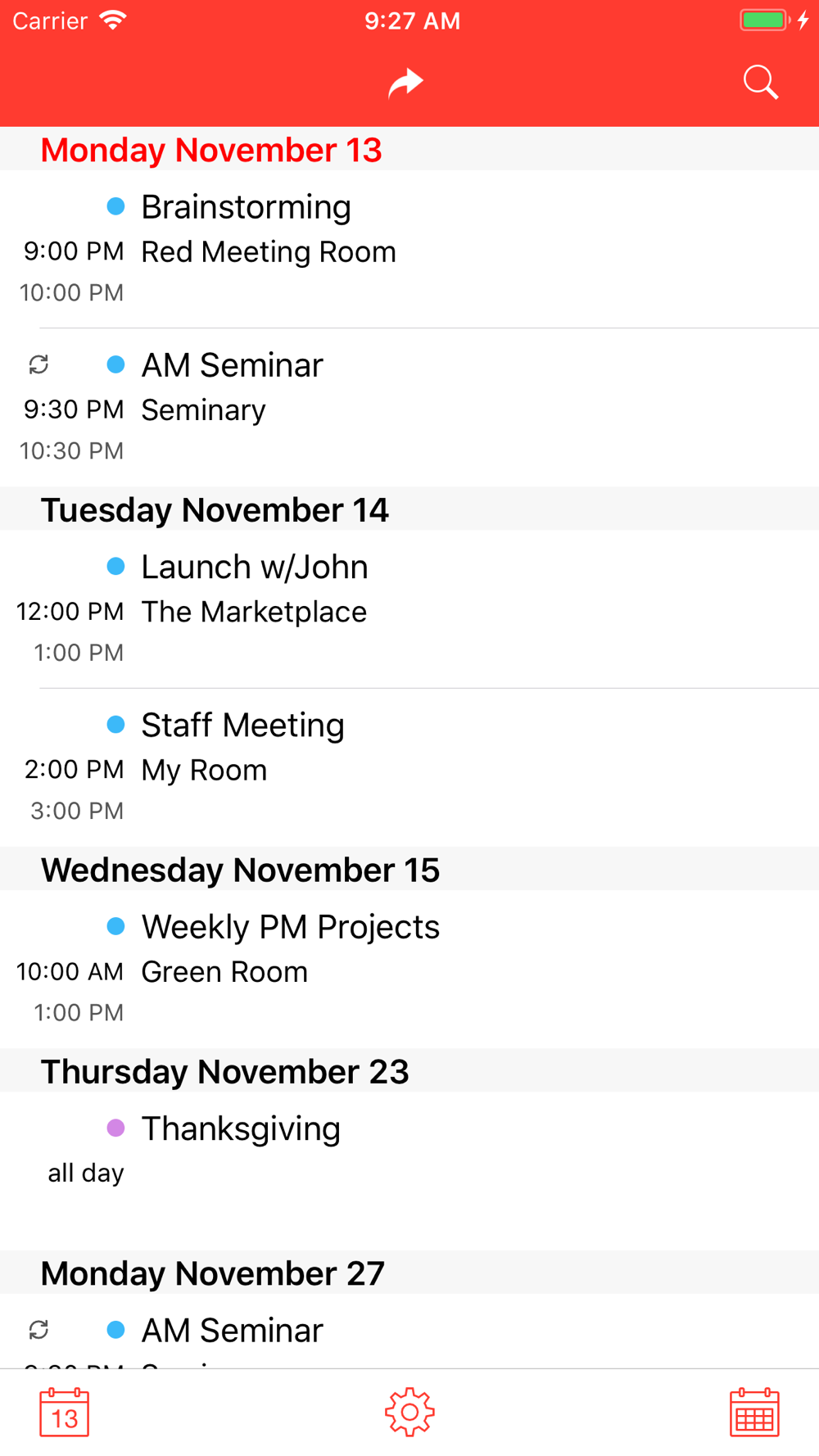Tap the Thursday November 23 header
This screenshot has width=819, height=1456.
tap(409, 1070)
